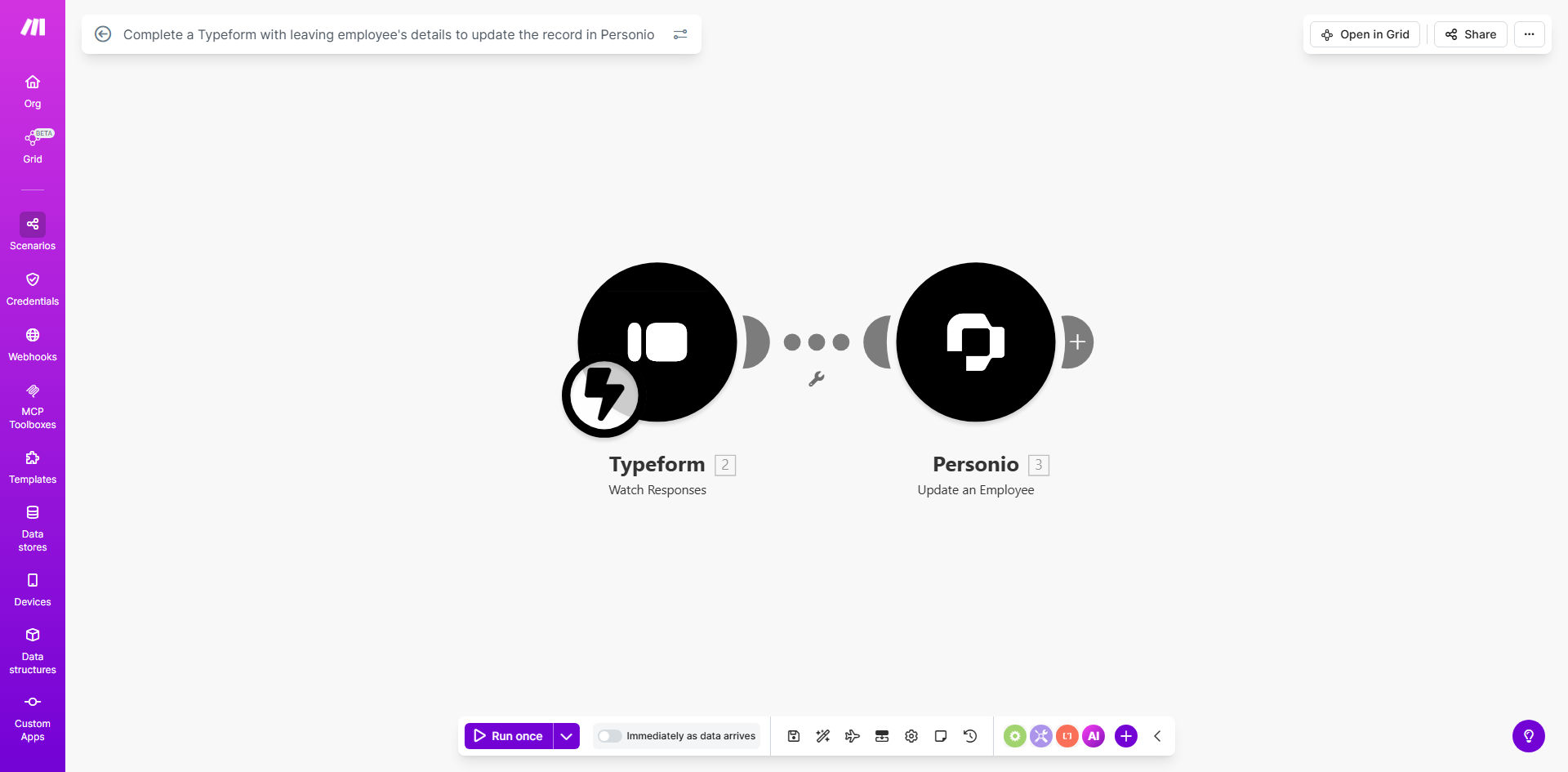
Task: Open the help lightbulb button
Action: point(1528,736)
